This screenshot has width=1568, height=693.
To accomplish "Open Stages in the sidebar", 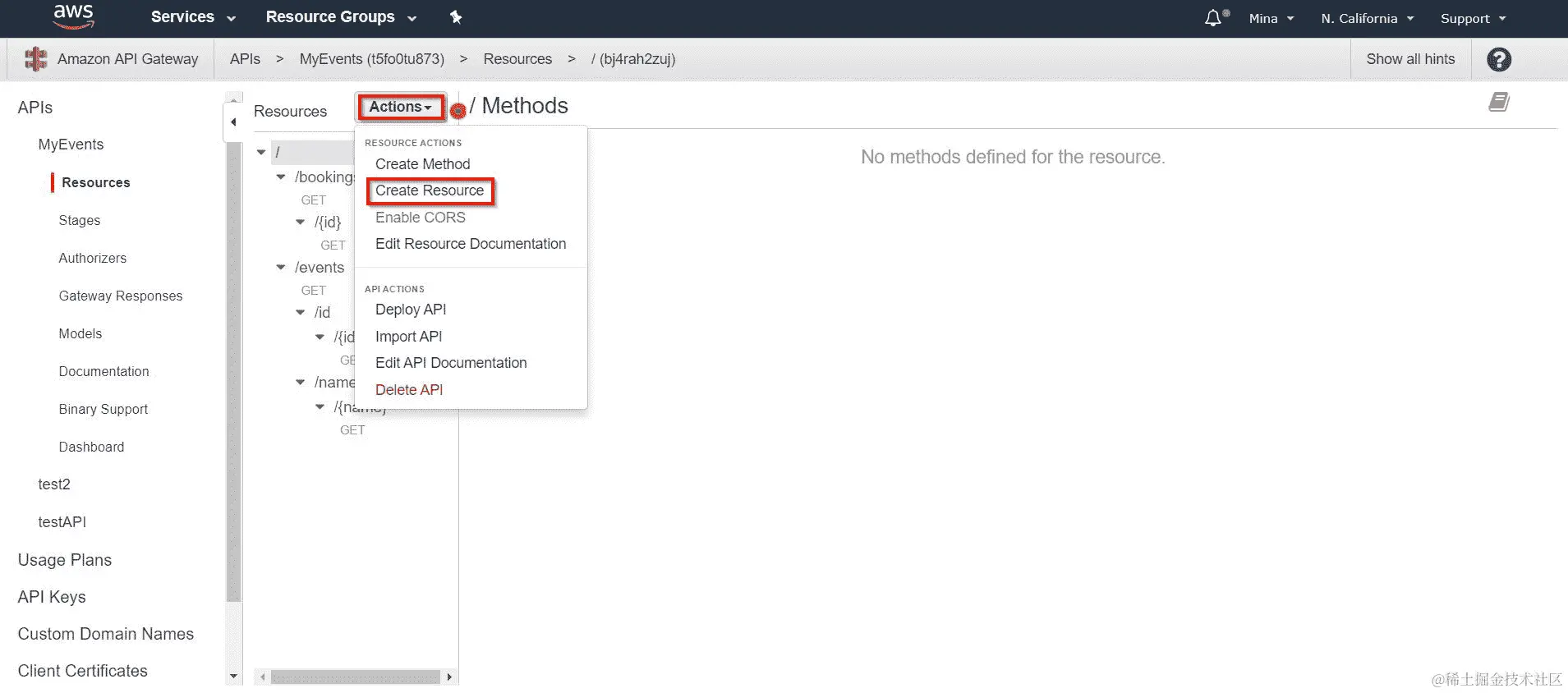I will [x=80, y=220].
